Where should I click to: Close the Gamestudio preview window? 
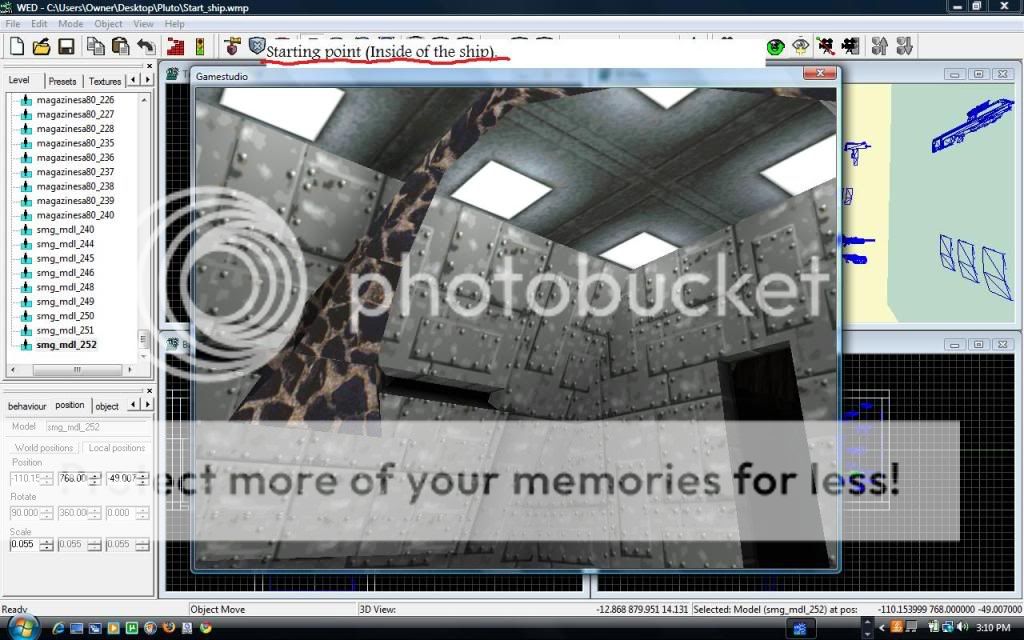point(820,73)
